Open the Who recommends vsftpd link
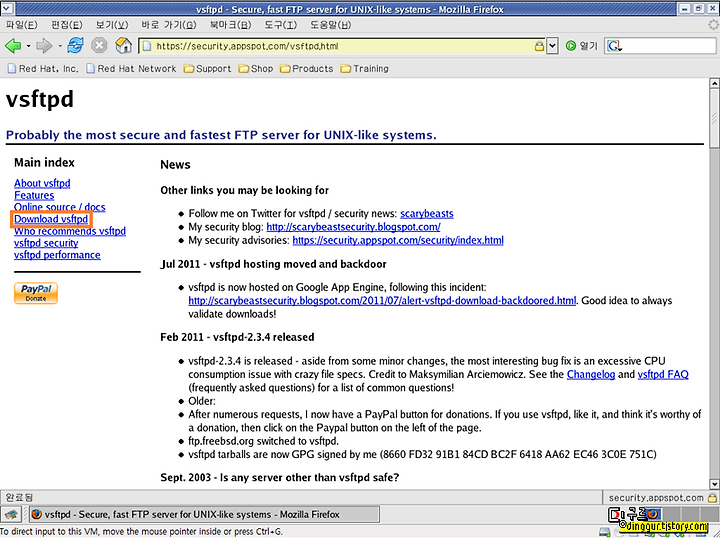The width and height of the screenshot is (720, 538). click(x=70, y=231)
